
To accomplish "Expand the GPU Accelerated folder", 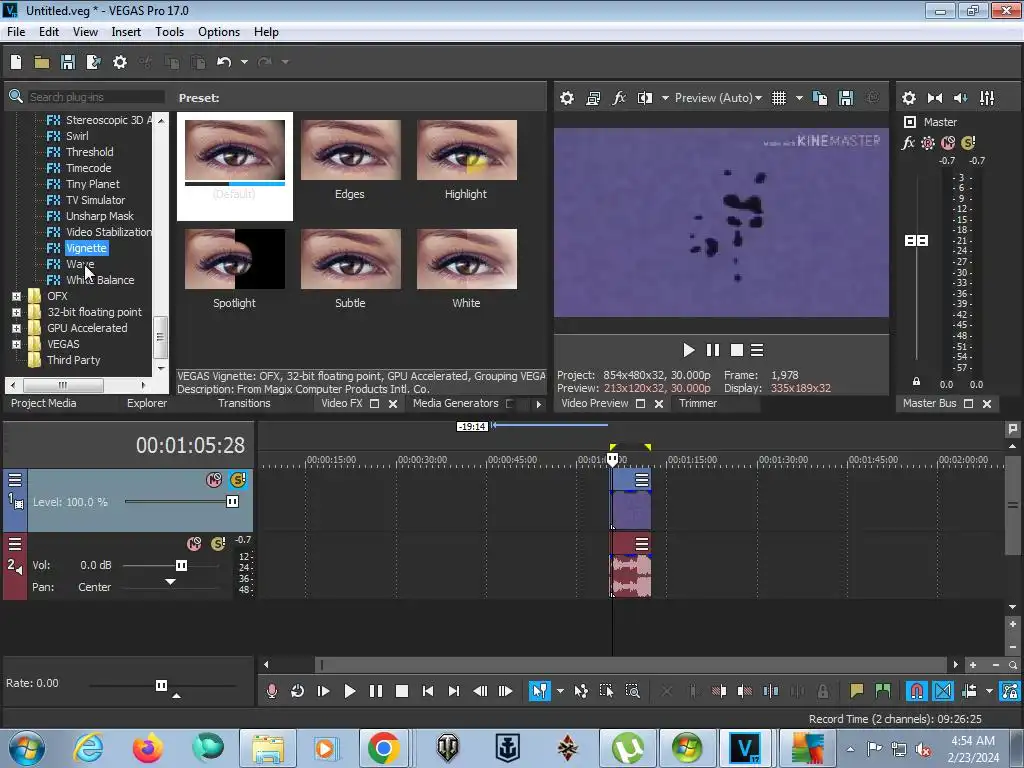I will point(16,328).
